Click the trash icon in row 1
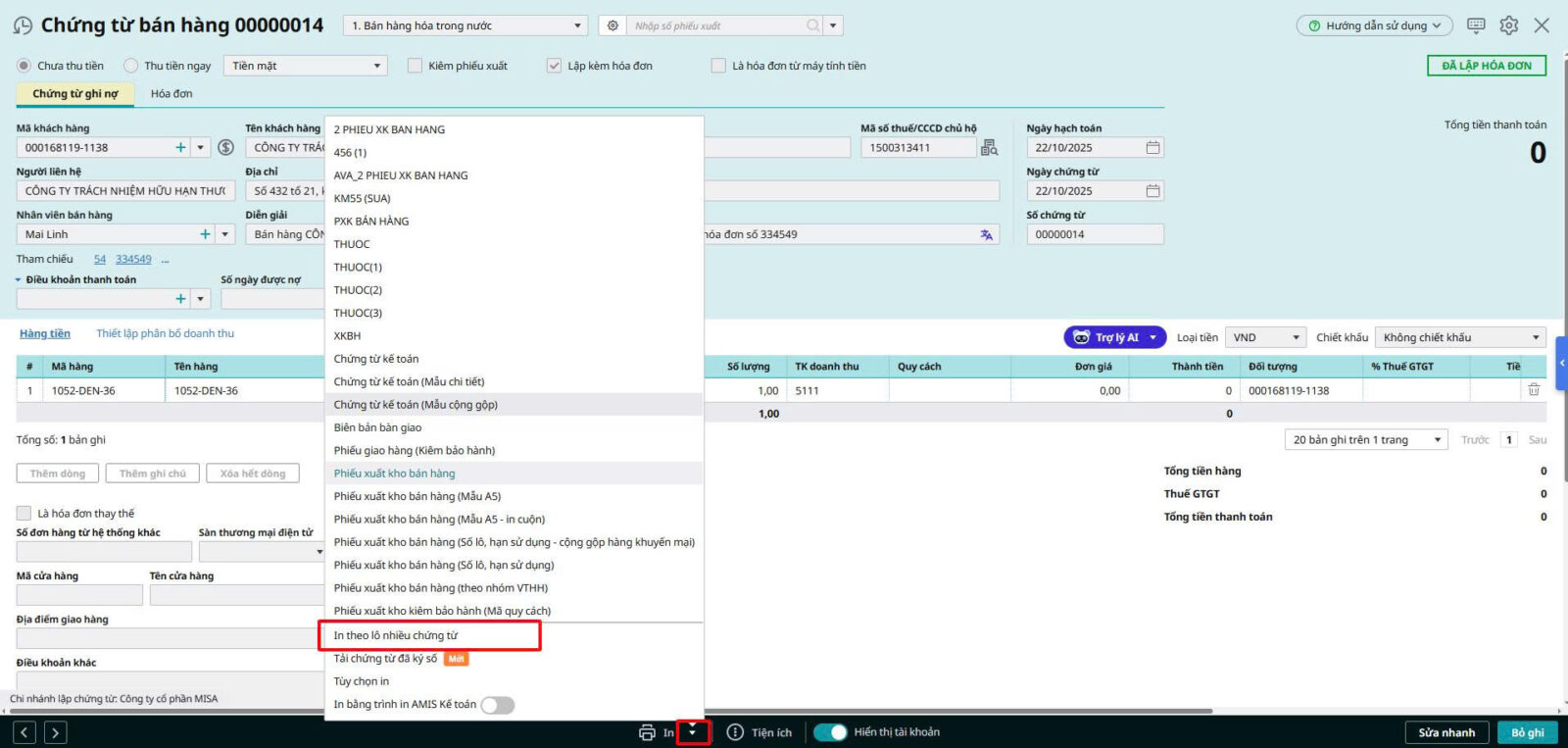Viewport: 1568px width, 748px height. (x=1533, y=390)
